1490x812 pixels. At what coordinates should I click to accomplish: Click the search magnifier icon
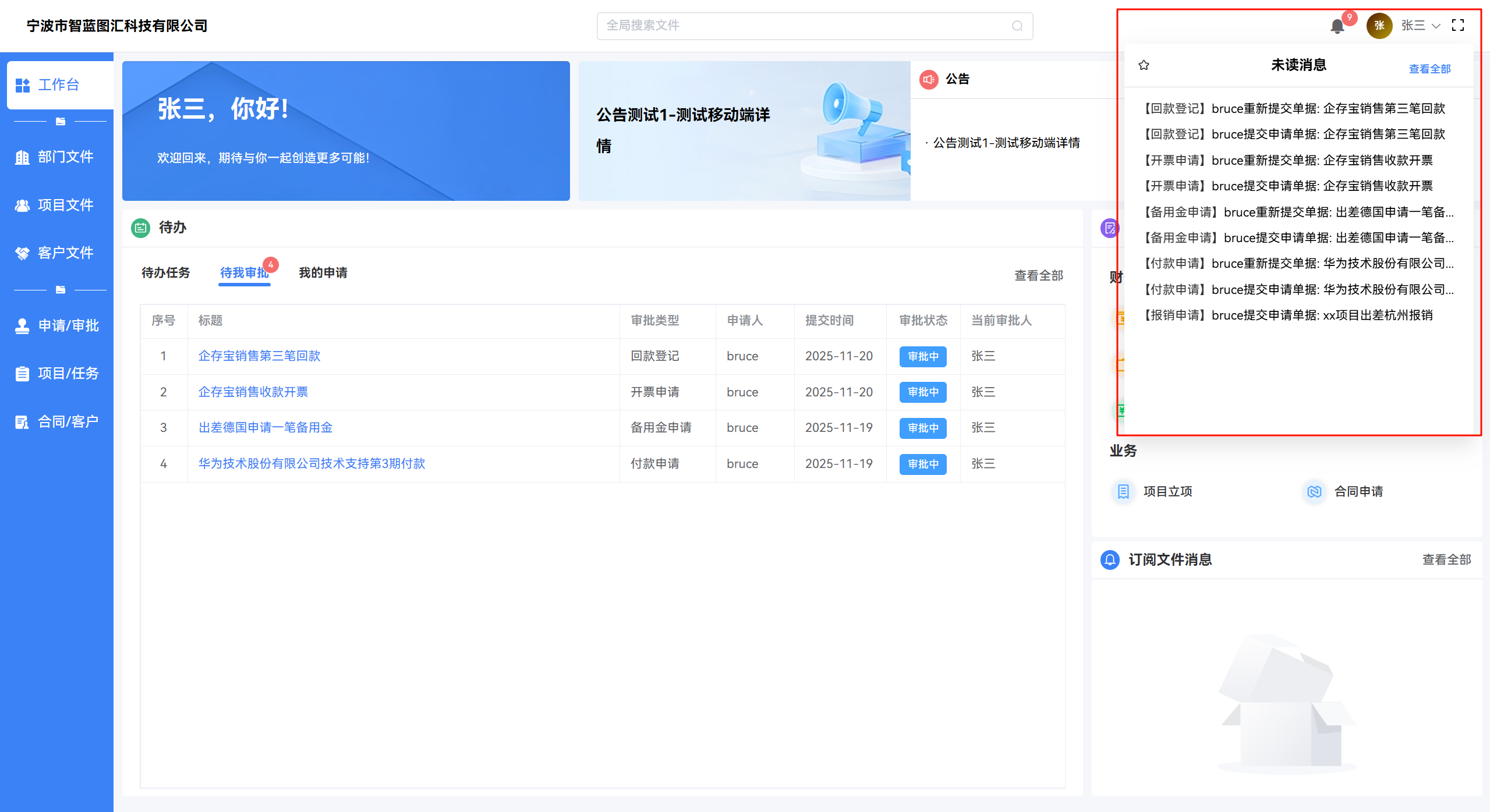pyautogui.click(x=1017, y=26)
